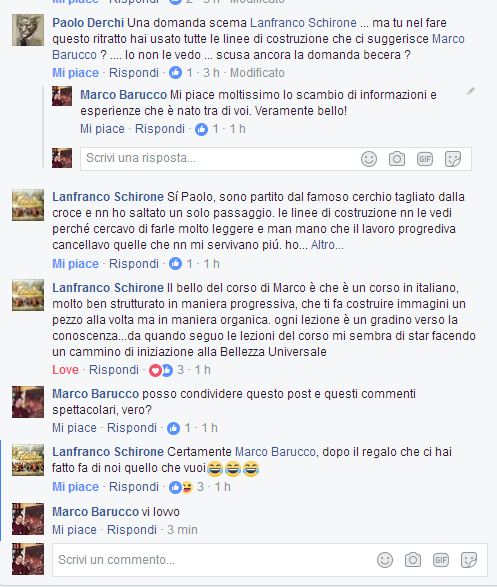Click in 'Scrivi un commento...' field
Screen dimensions: 497x587
(x=215, y=560)
